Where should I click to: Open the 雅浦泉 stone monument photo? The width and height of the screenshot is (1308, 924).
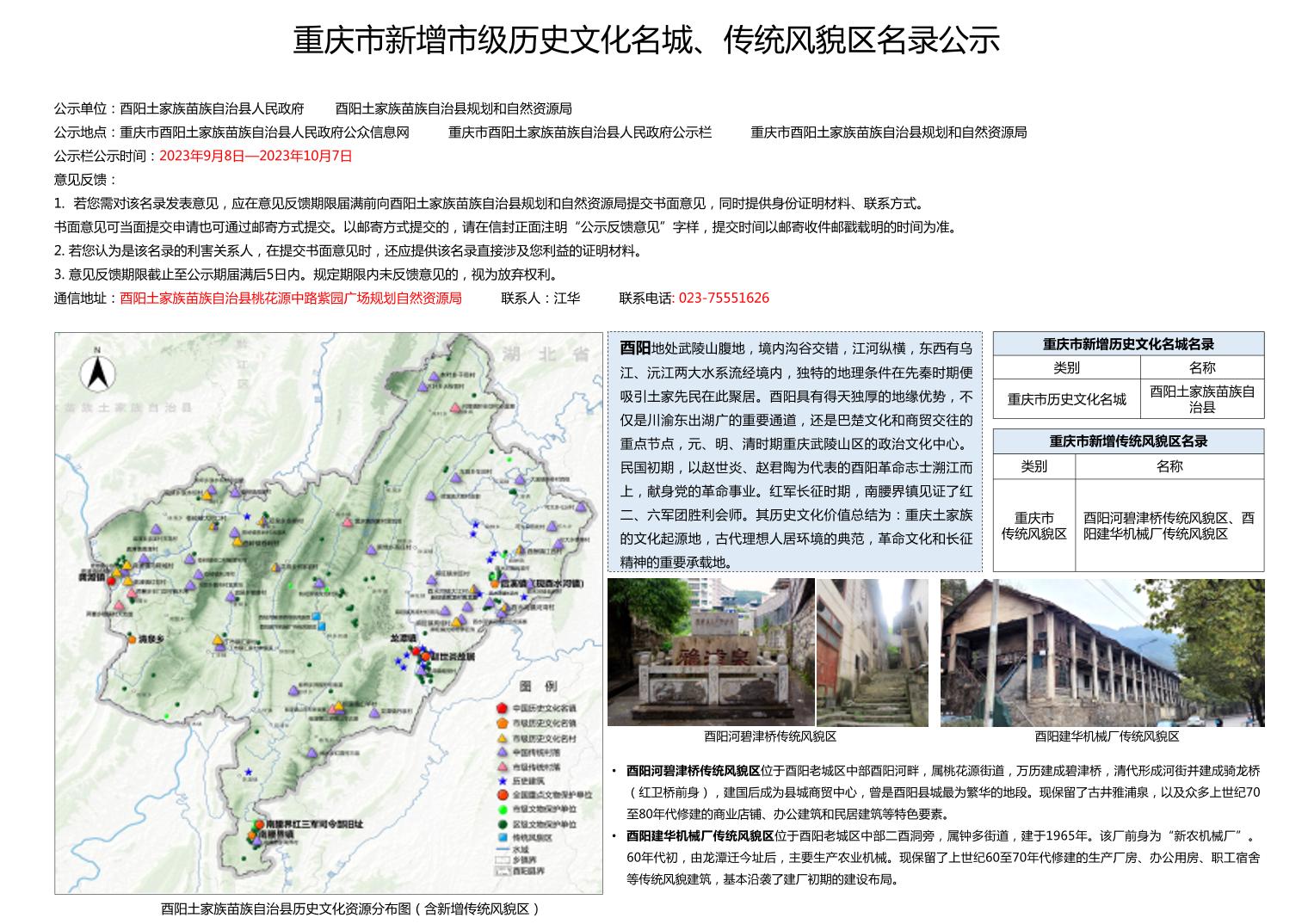[x=710, y=651]
